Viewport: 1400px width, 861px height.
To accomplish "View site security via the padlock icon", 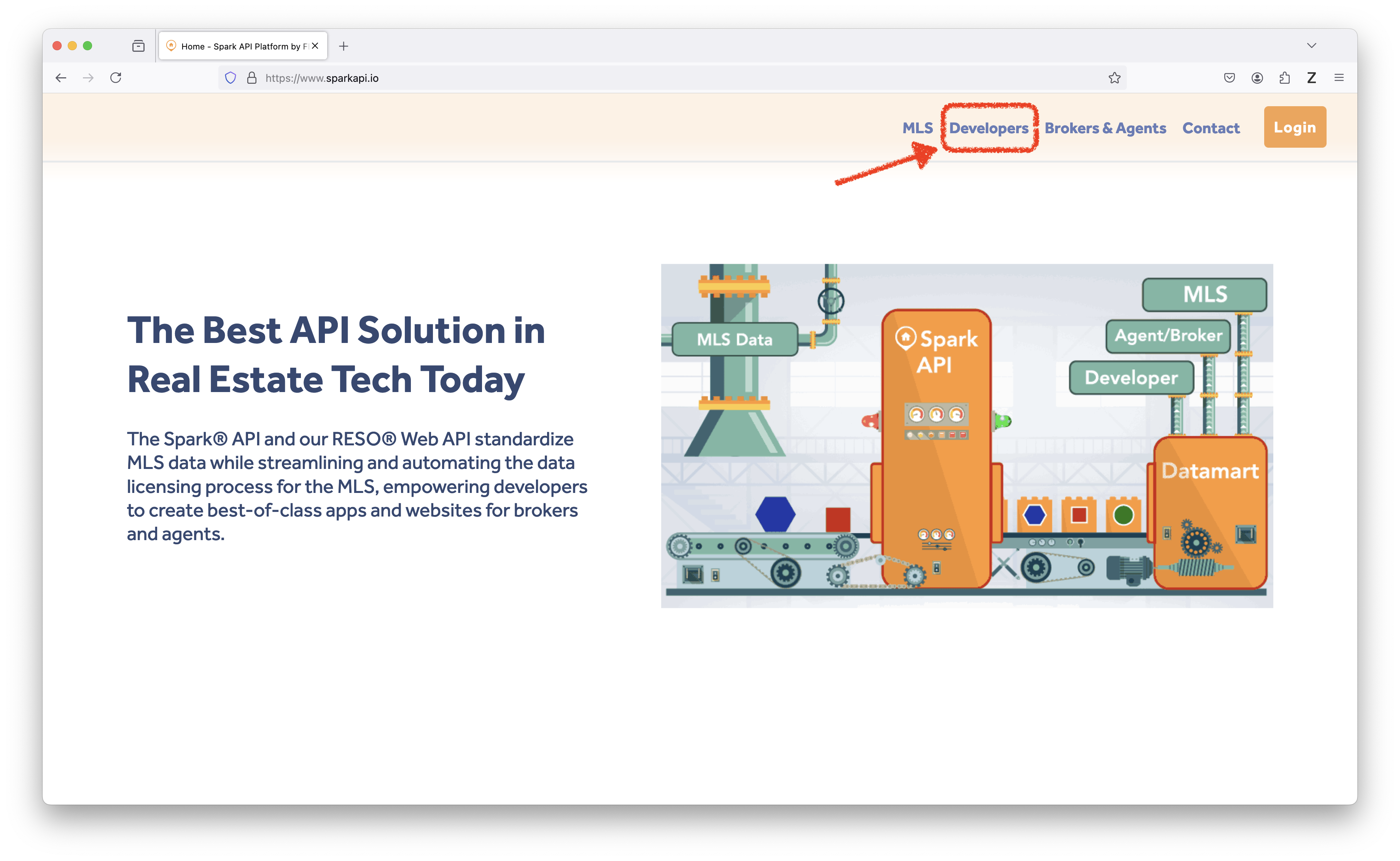I will coord(251,78).
